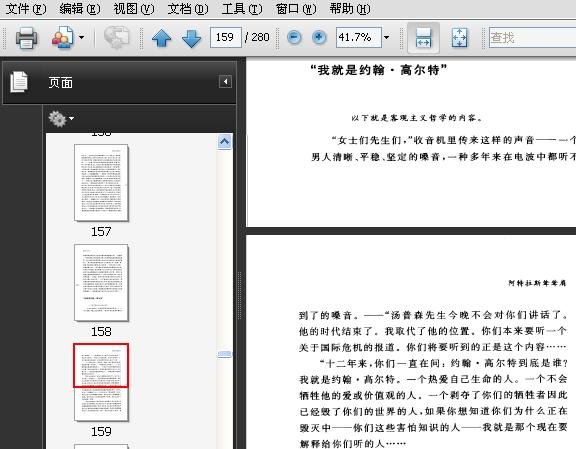This screenshot has height=449, width=576.
Task: Click the total pages text / 280
Action: point(257,37)
